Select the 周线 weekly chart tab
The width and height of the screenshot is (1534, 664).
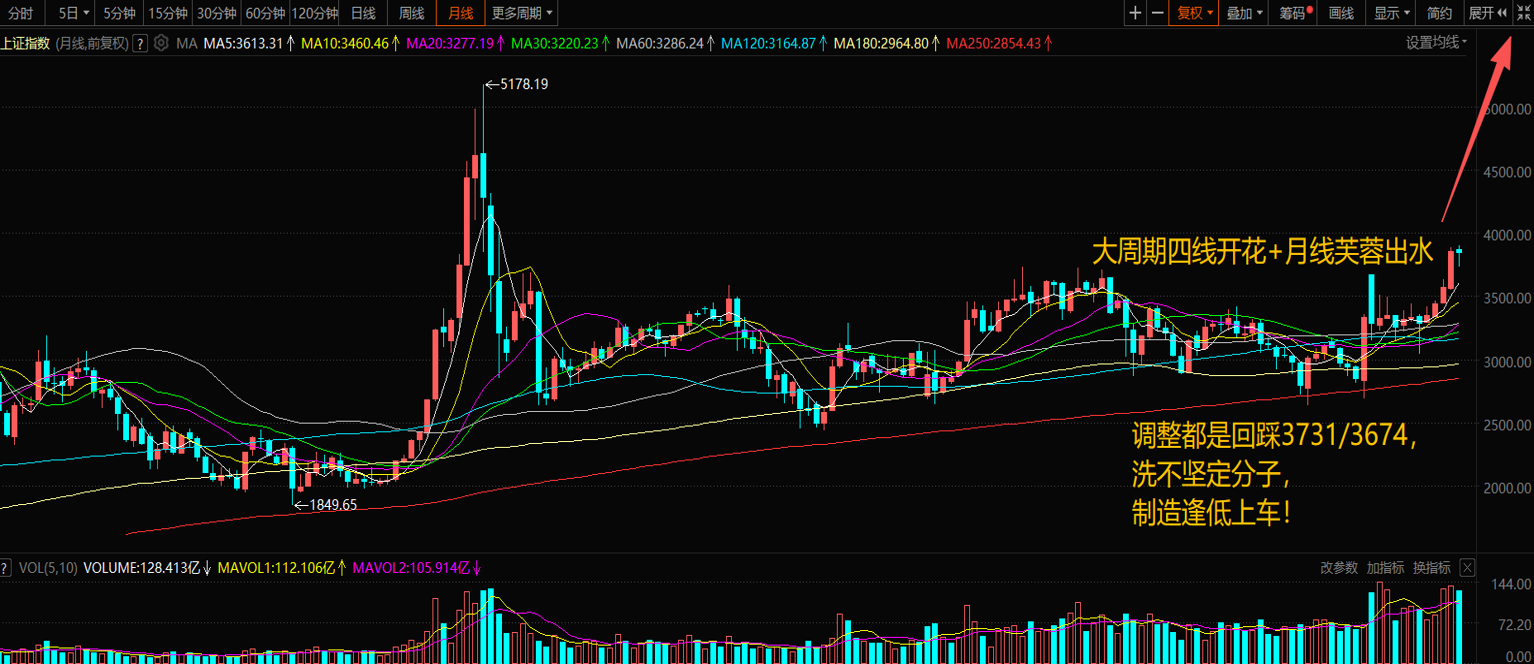[x=412, y=13]
